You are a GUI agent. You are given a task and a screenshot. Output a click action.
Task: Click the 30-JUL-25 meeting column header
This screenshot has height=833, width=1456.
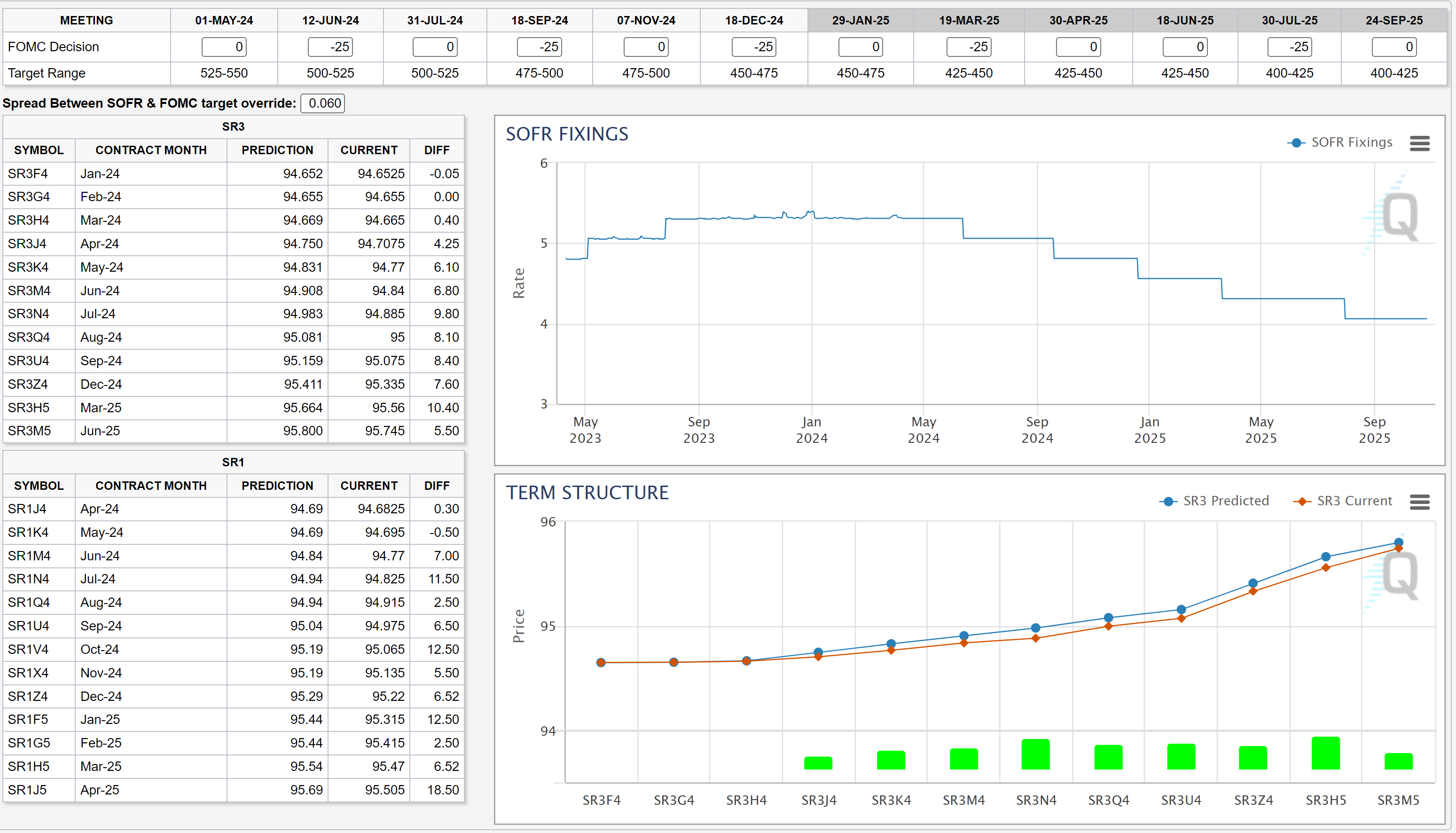click(1289, 21)
